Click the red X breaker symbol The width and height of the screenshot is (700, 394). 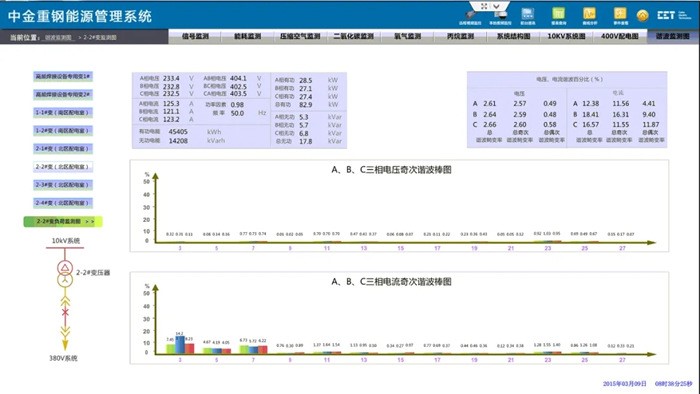pyautogui.click(x=65, y=312)
